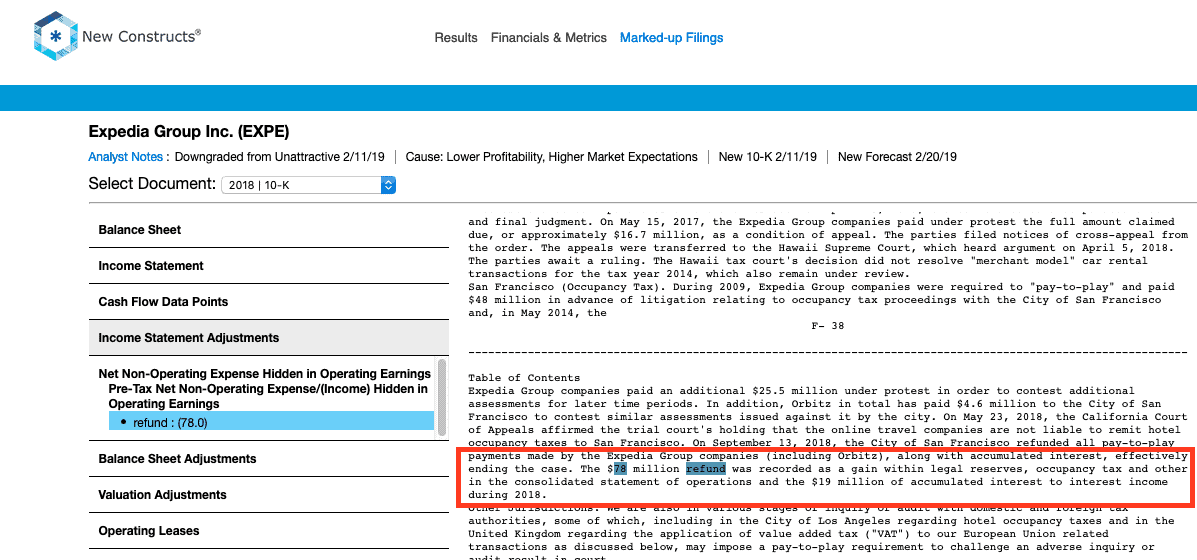Screen dimensions: 1197x560
Task: Open Financials & Metrics page
Action: pos(549,37)
